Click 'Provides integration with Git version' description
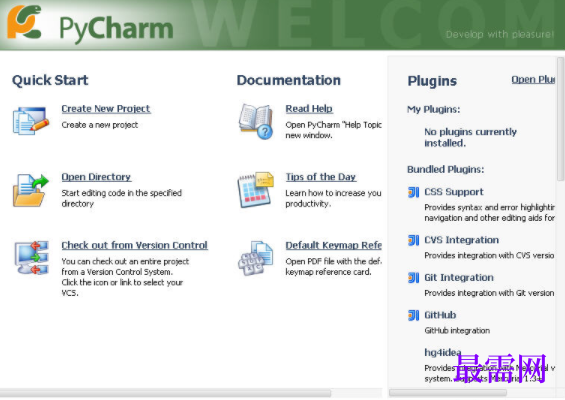This screenshot has height=400, width=565. pyautogui.click(x=489, y=293)
